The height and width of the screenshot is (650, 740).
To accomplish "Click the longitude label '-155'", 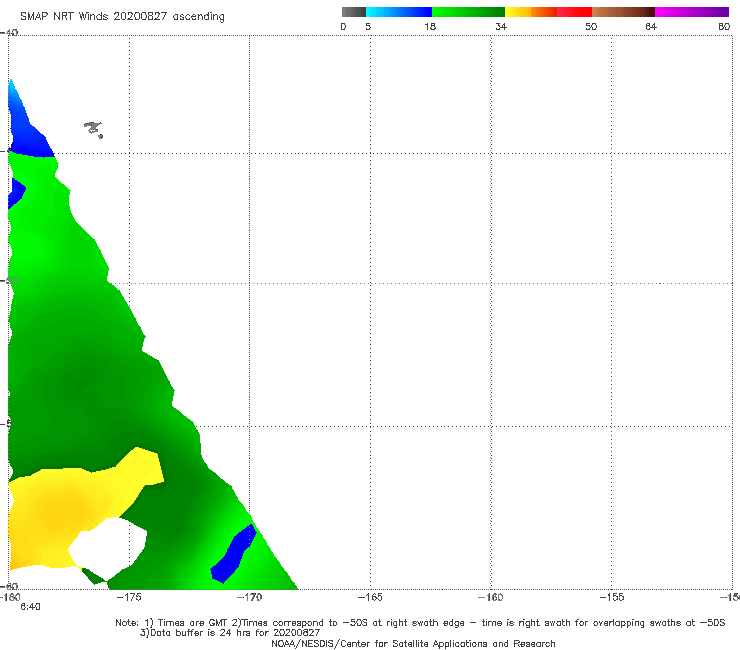I will click(x=612, y=597).
